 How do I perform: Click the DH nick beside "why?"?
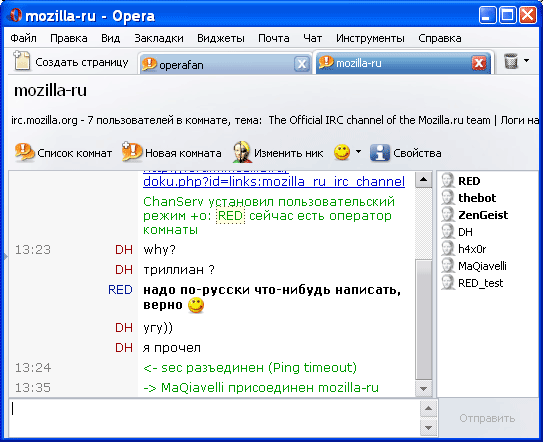pyautogui.click(x=124, y=249)
